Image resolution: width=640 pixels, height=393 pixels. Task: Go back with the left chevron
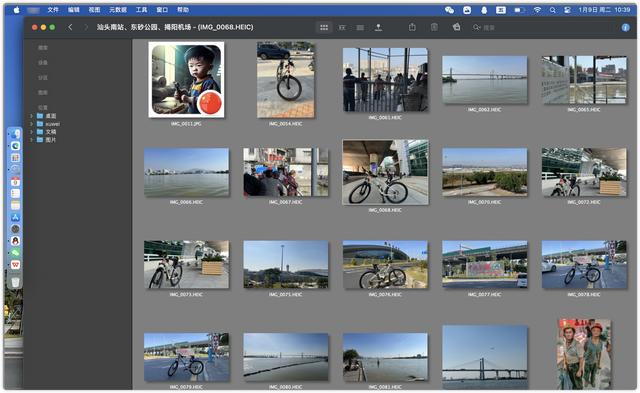click(70, 27)
